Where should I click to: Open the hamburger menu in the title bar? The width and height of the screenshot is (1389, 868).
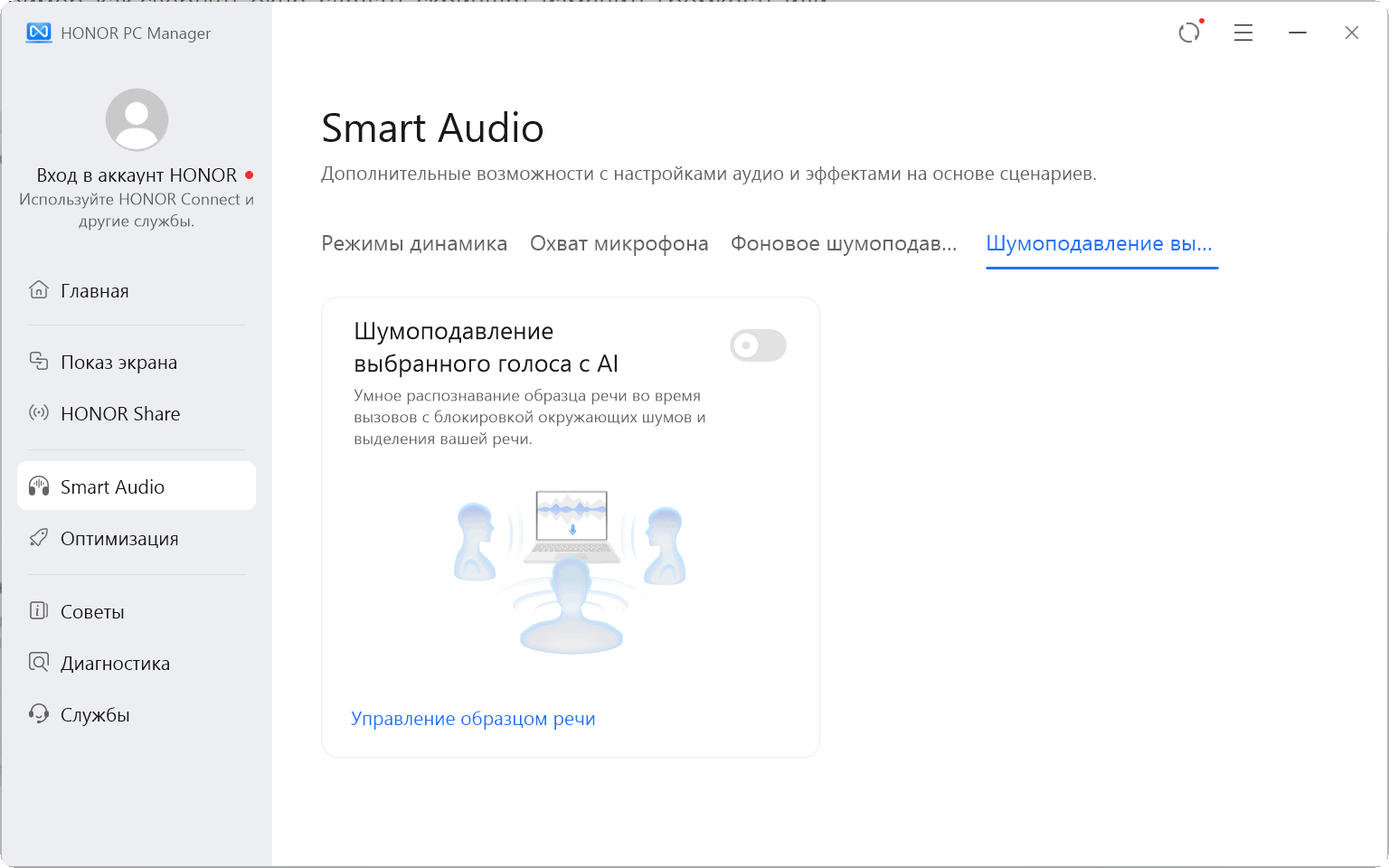click(x=1243, y=33)
